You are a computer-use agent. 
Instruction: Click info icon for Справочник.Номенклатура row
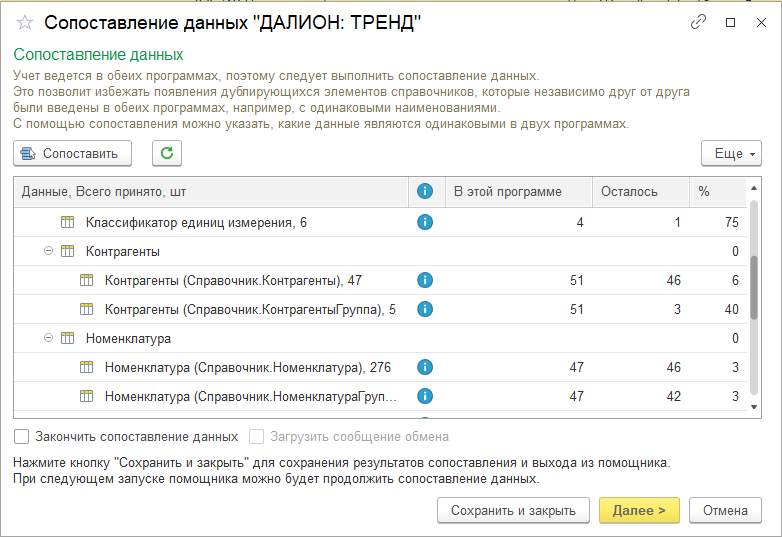point(424,368)
